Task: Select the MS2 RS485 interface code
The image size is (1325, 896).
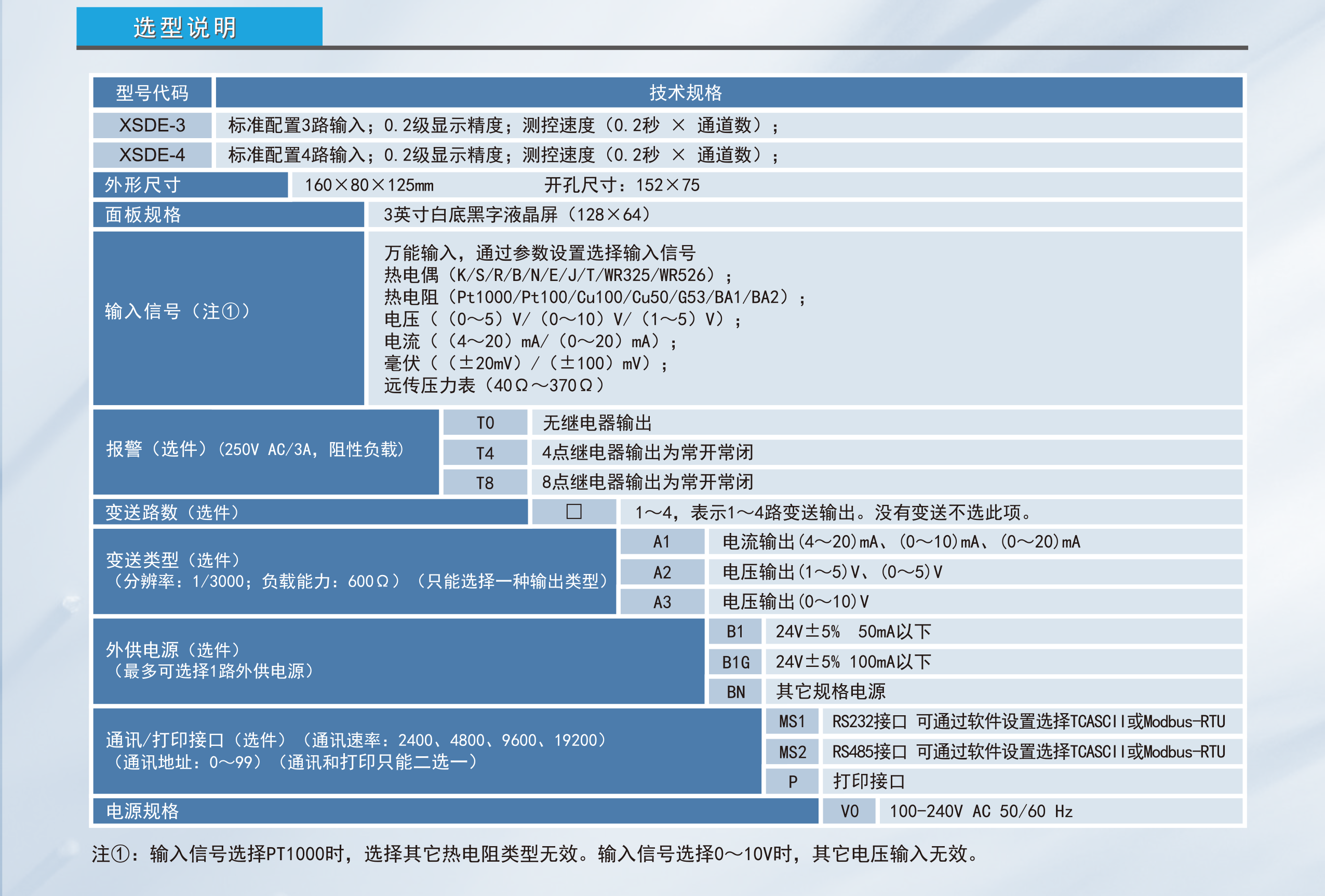Action: pyautogui.click(x=792, y=752)
